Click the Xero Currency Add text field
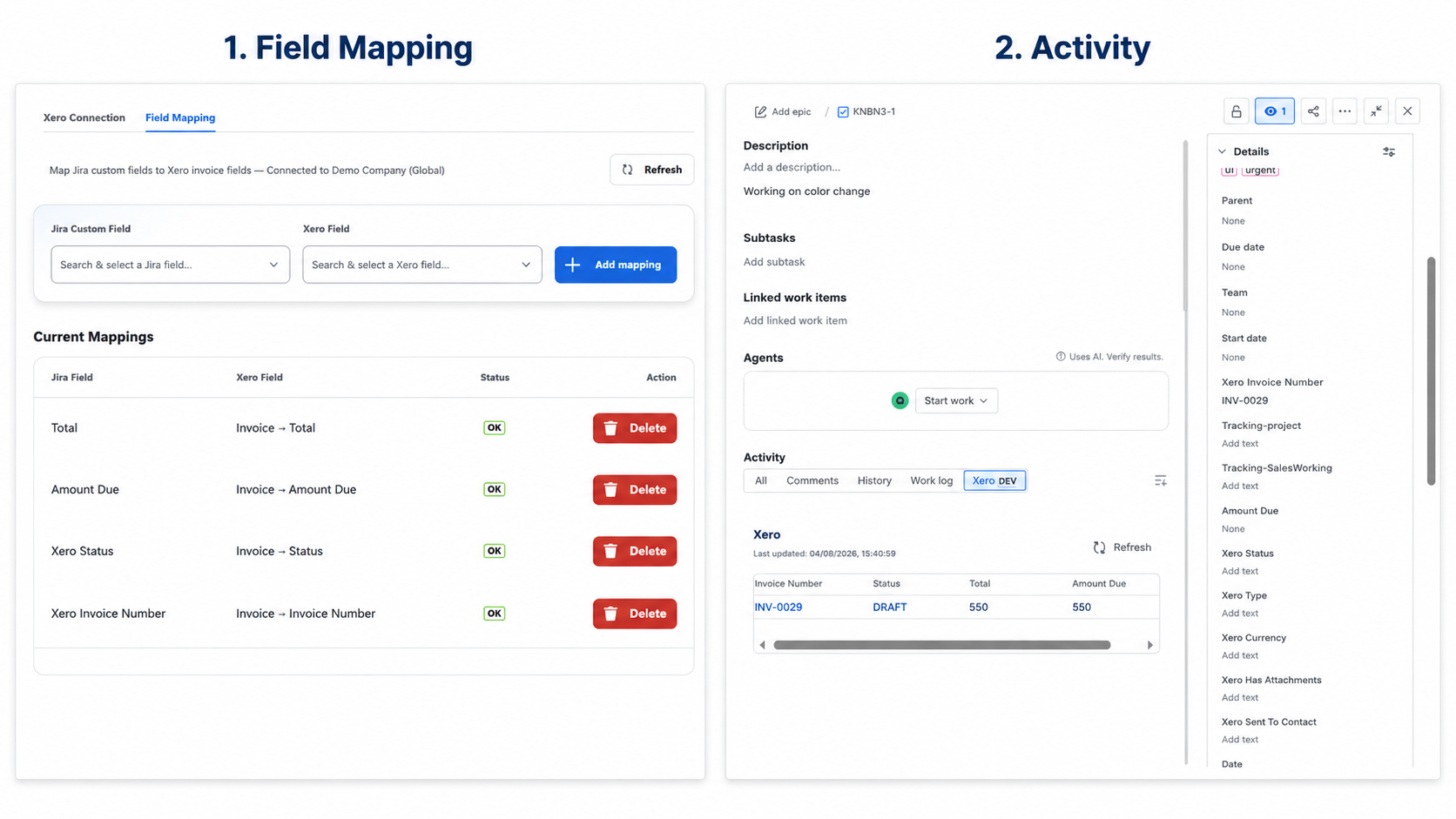 (x=1240, y=655)
